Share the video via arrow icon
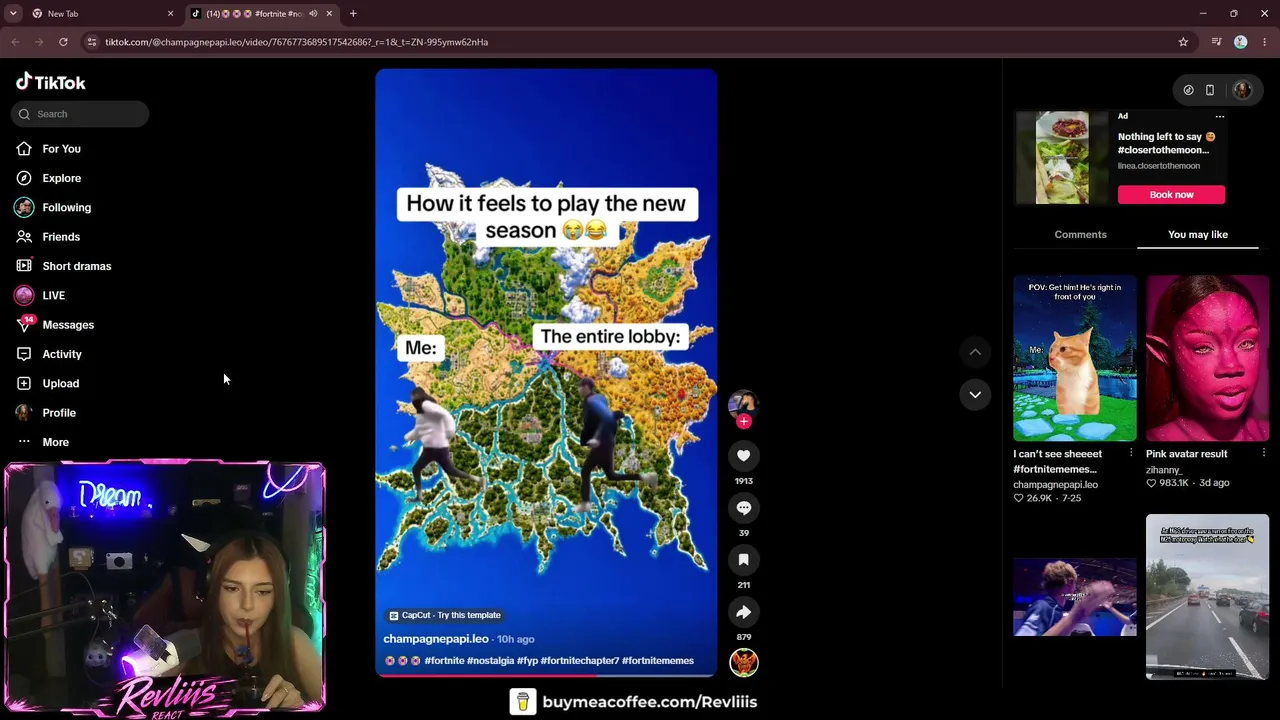Viewport: 1280px width, 720px height. point(743,612)
